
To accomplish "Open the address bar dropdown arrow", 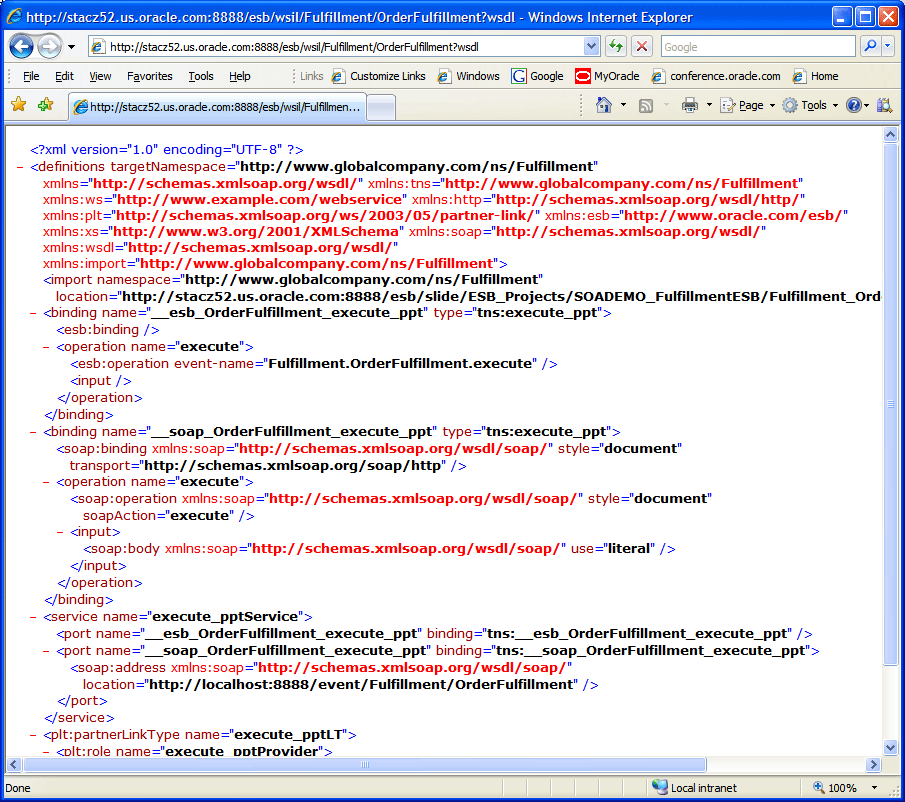I will 591,46.
